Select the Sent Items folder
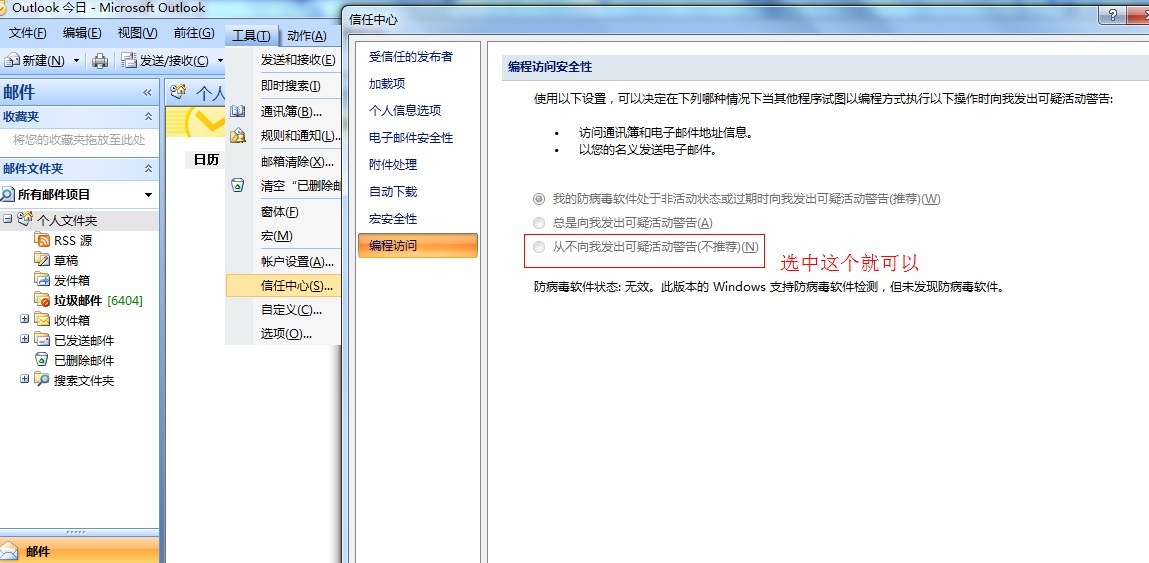This screenshot has height=563, width=1149. [x=84, y=340]
